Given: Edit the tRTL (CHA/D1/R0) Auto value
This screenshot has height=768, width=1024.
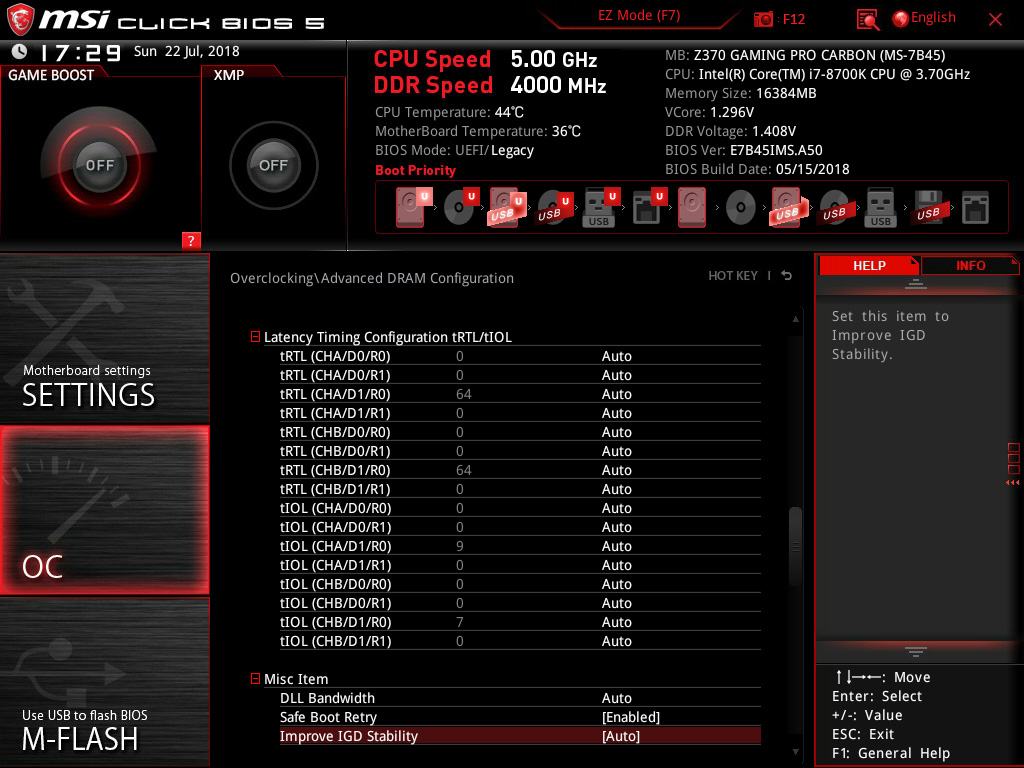Looking at the screenshot, I should click(x=616, y=394).
